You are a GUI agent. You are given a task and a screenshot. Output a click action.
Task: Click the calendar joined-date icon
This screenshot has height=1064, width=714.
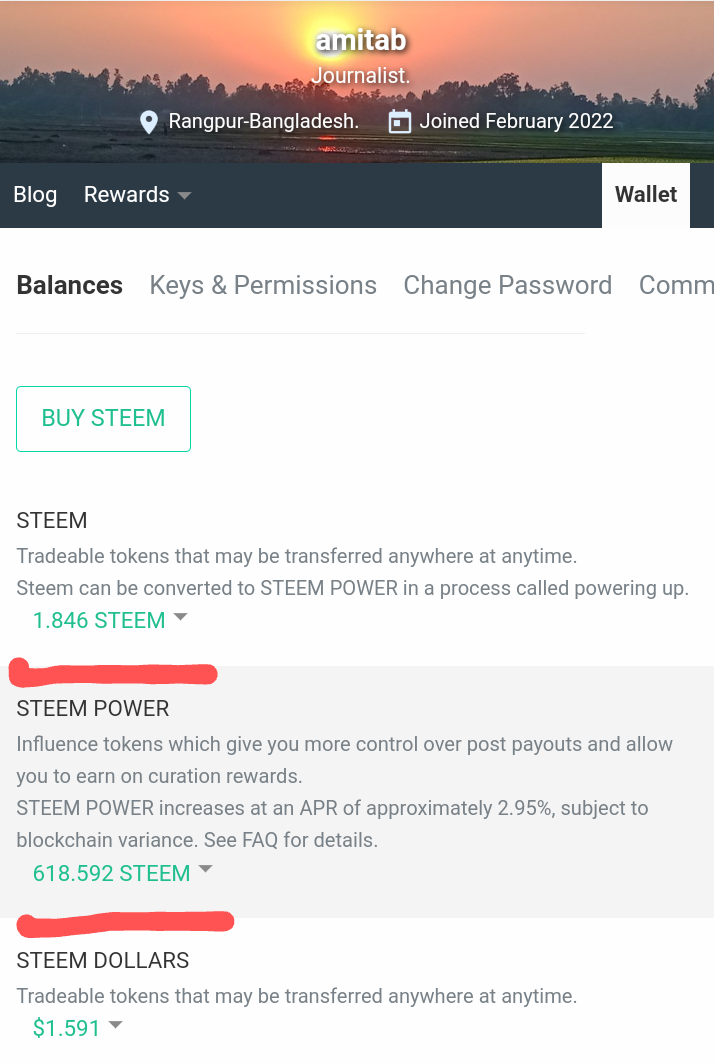click(400, 122)
